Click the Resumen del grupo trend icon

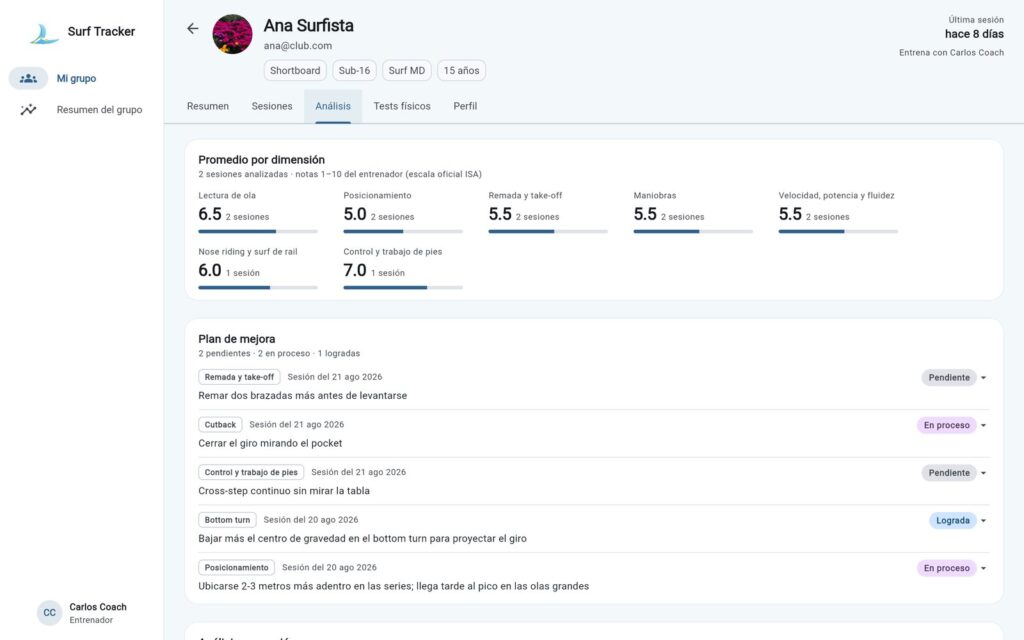pos(28,110)
